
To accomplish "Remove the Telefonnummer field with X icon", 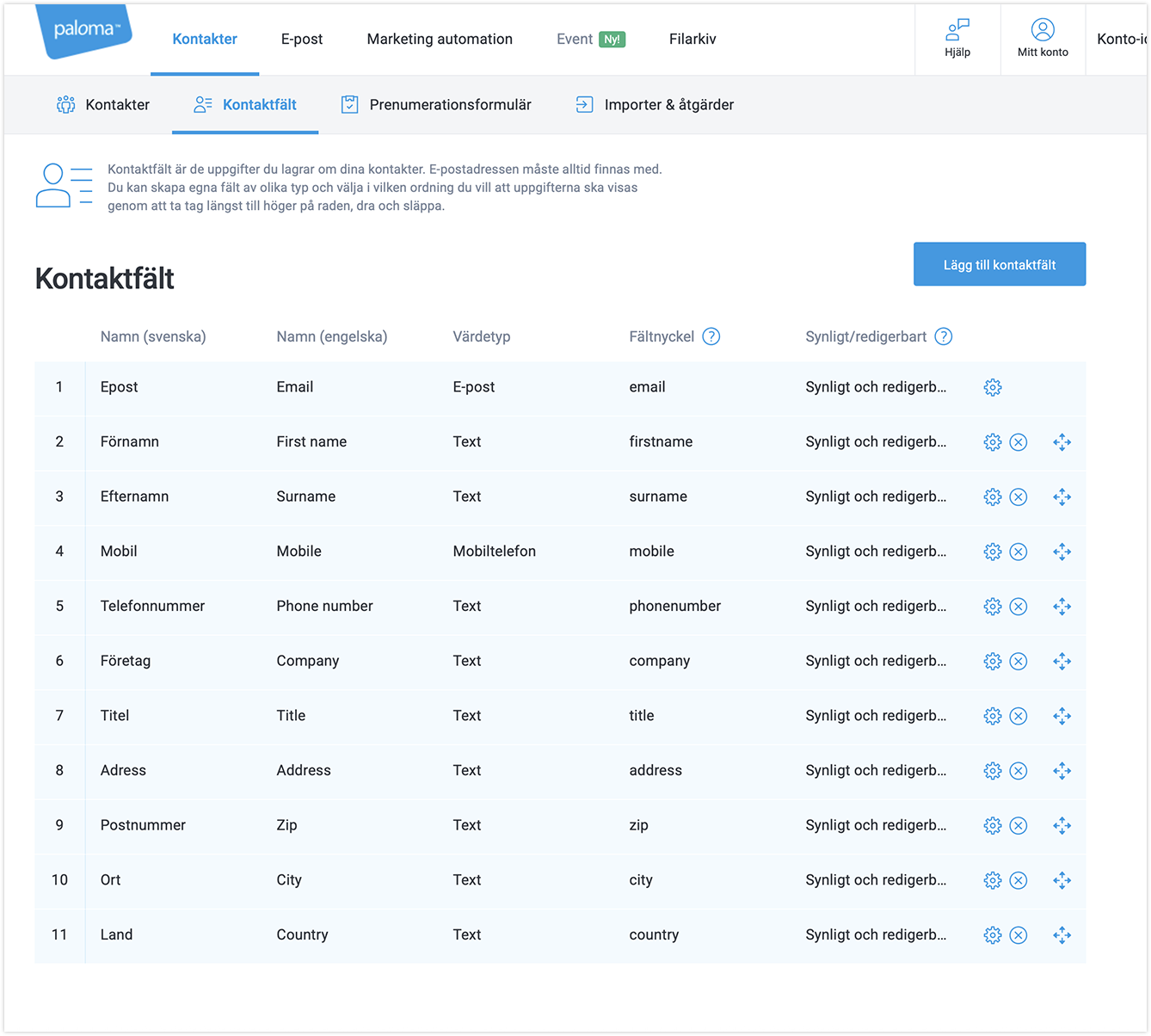I will pos(1018,607).
